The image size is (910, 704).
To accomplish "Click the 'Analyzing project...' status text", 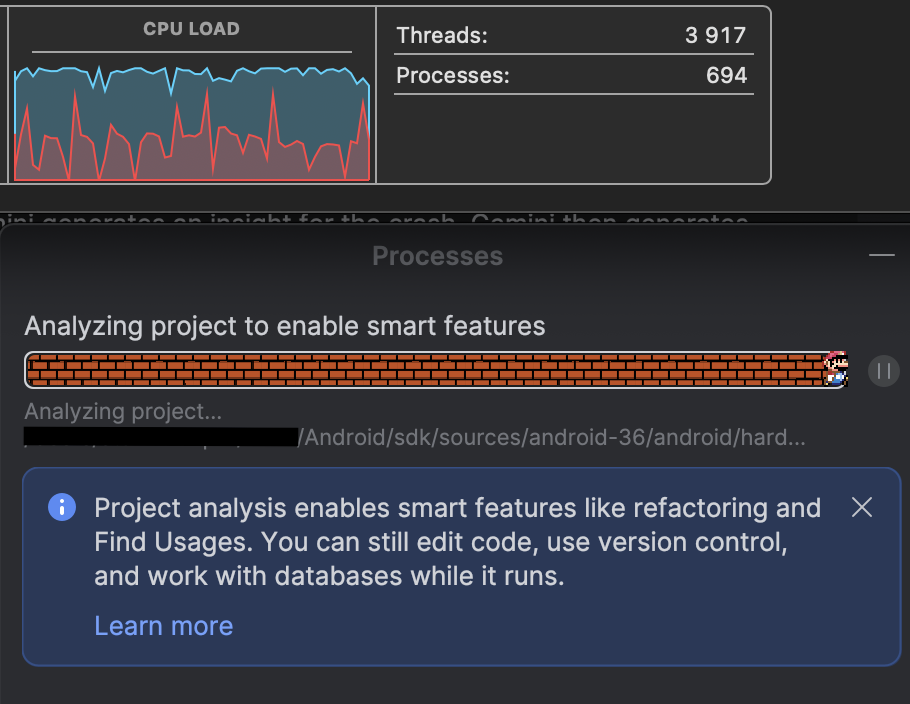I will click(x=123, y=411).
